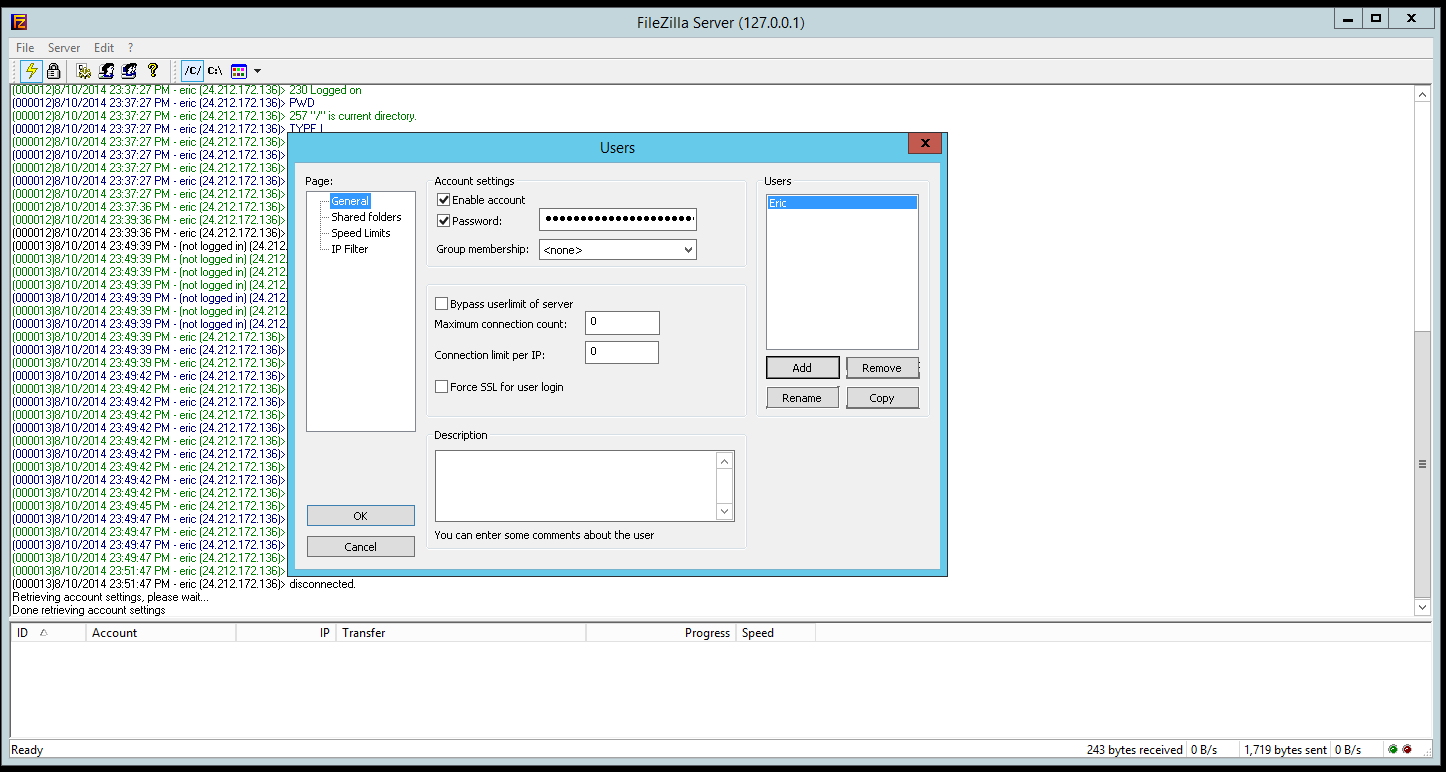Open the Group membership dropdown
Viewport: 1446px width, 772px height.
[x=618, y=250]
